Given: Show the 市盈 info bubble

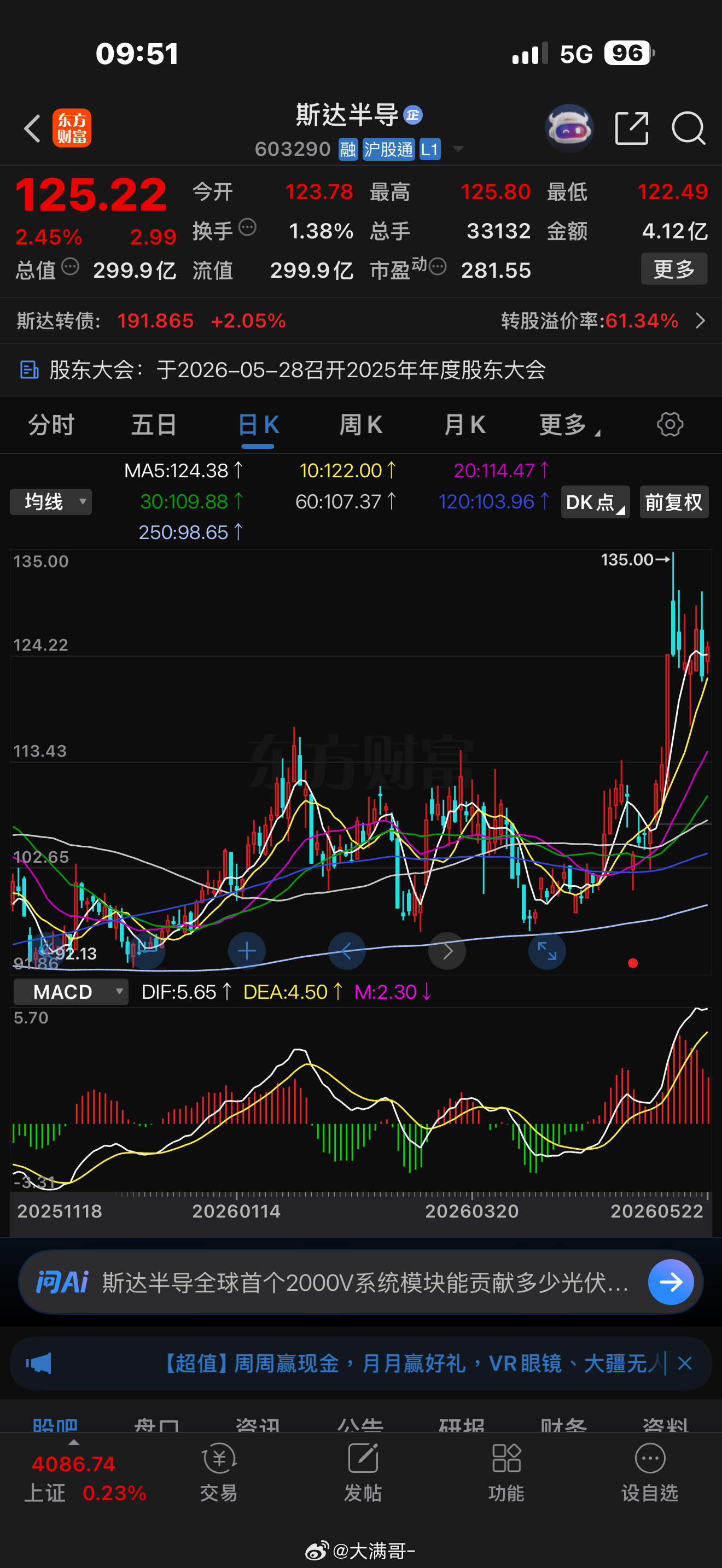Looking at the screenshot, I should click(438, 267).
